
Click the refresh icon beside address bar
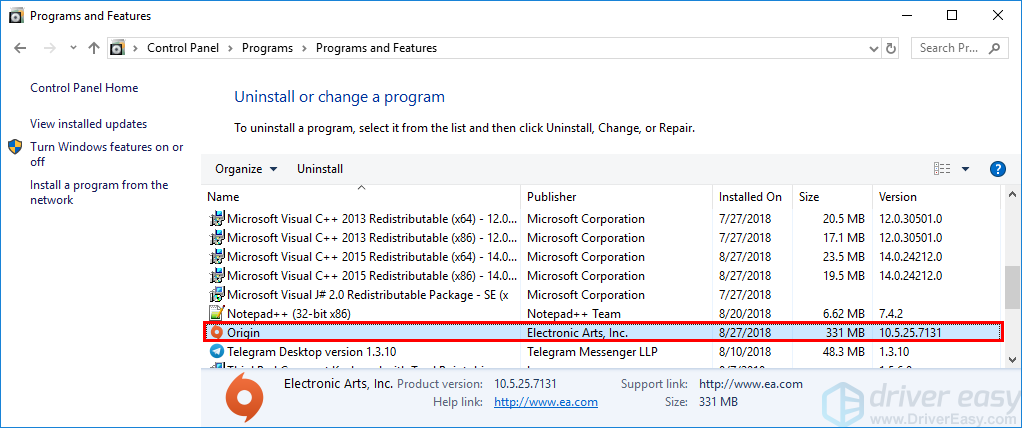click(x=890, y=48)
